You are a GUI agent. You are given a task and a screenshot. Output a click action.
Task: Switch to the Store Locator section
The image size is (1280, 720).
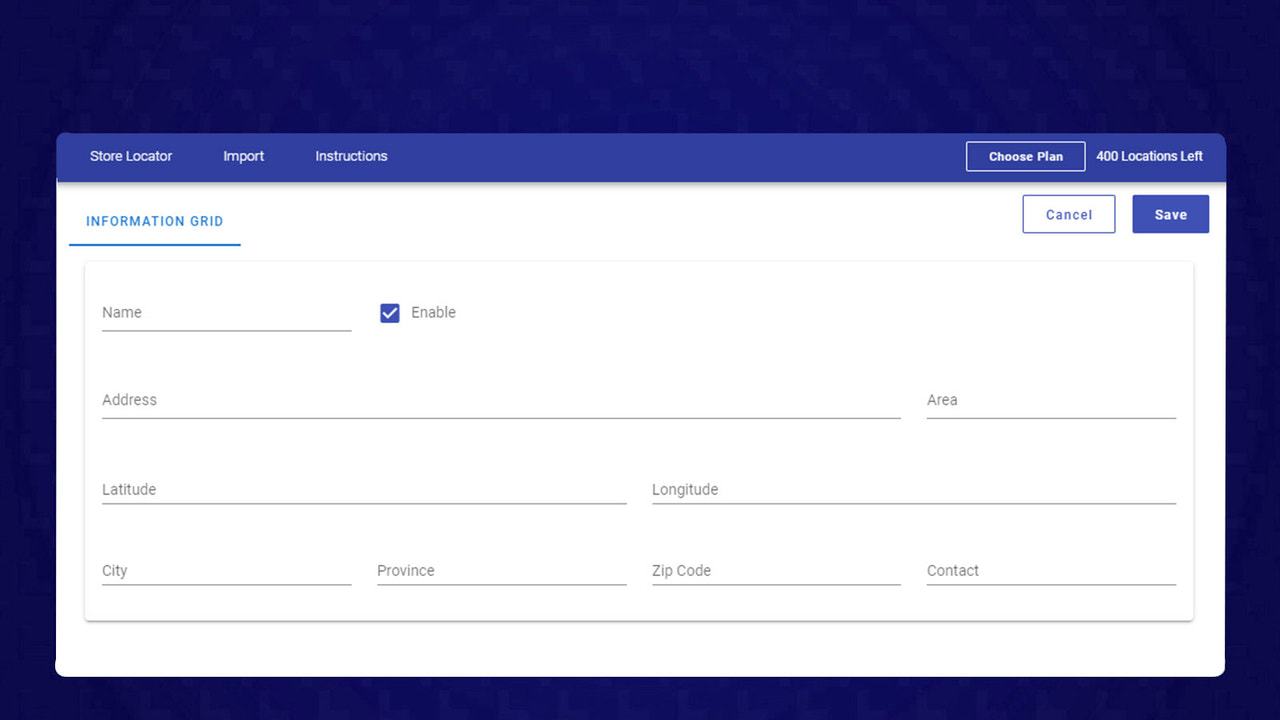pos(131,156)
